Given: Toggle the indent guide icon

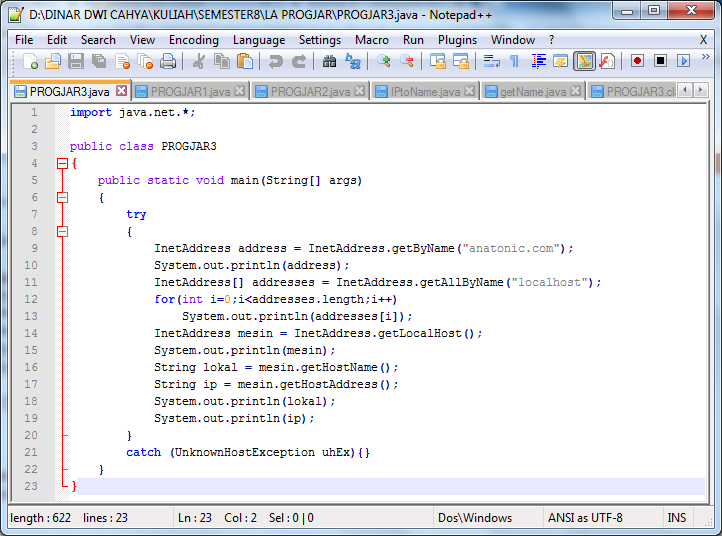Looking at the screenshot, I should (538, 61).
